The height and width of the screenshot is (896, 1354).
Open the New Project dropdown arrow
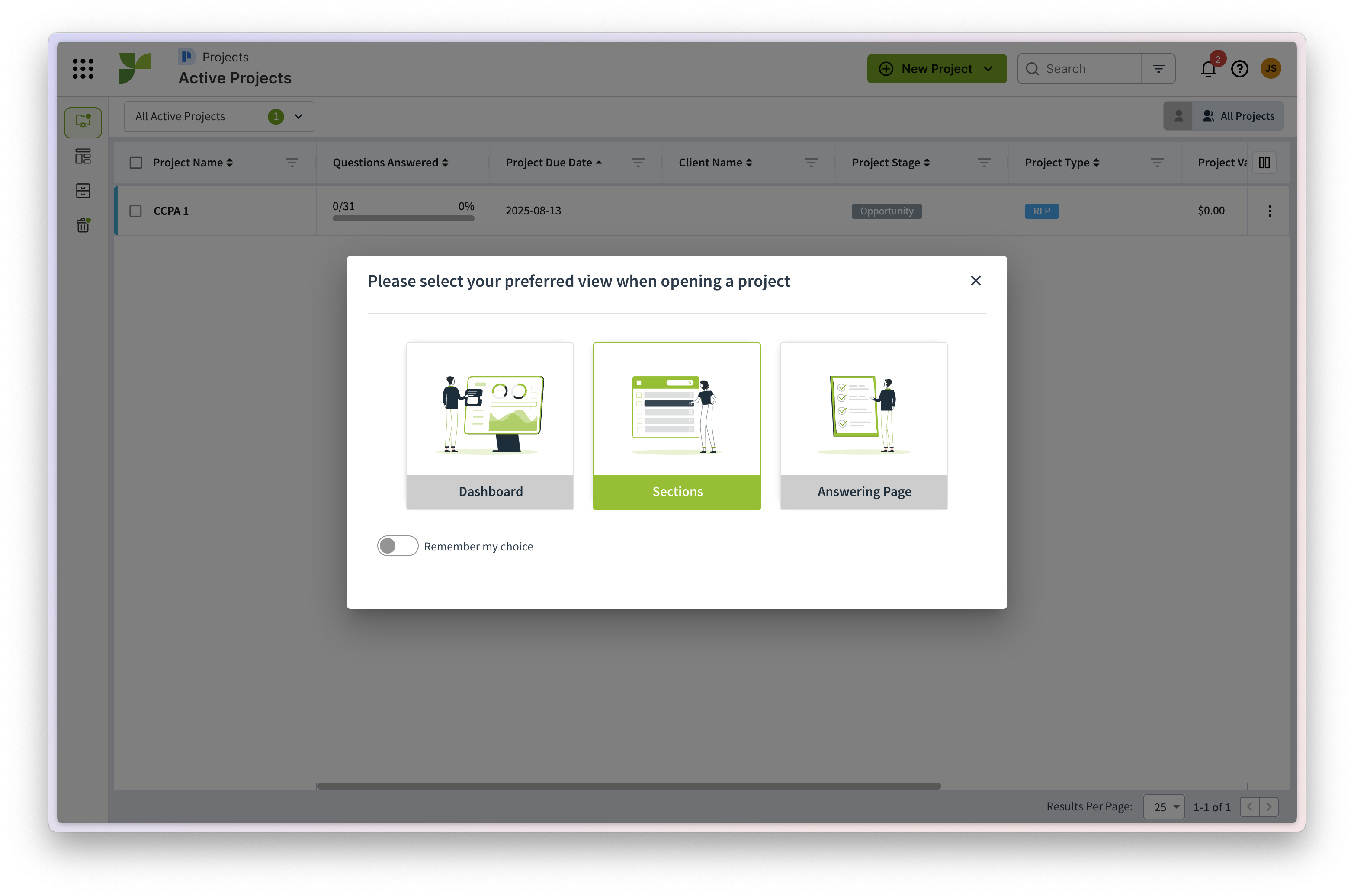click(988, 69)
